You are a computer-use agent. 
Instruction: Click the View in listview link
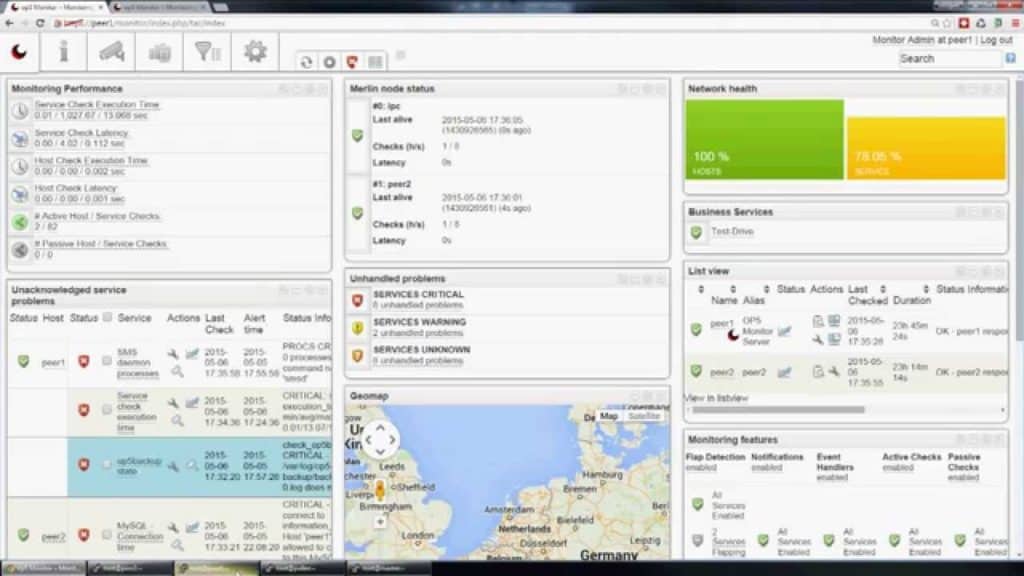point(717,398)
